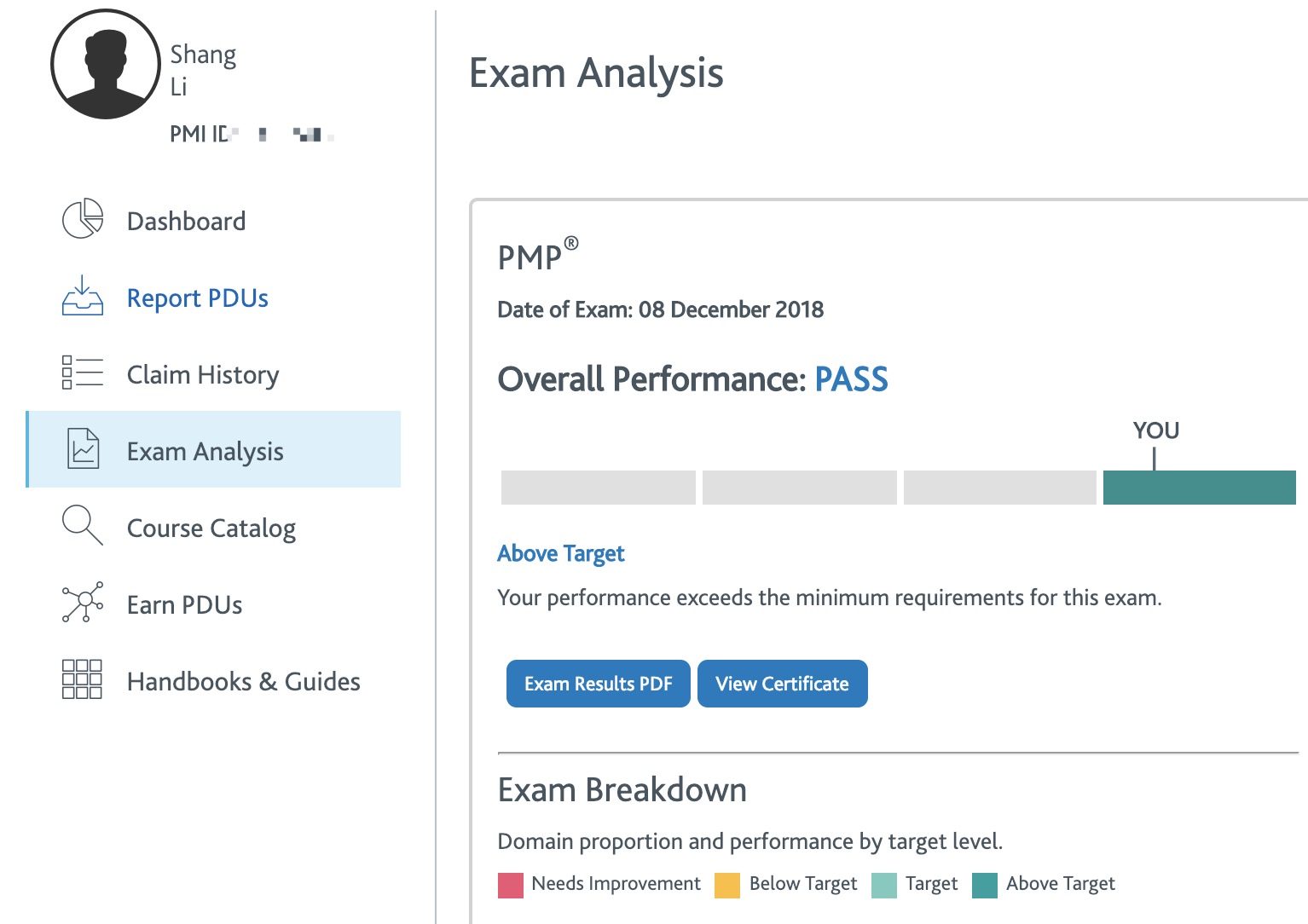The image size is (1308, 924).
Task: Go to Report PDUs
Action: [x=198, y=298]
